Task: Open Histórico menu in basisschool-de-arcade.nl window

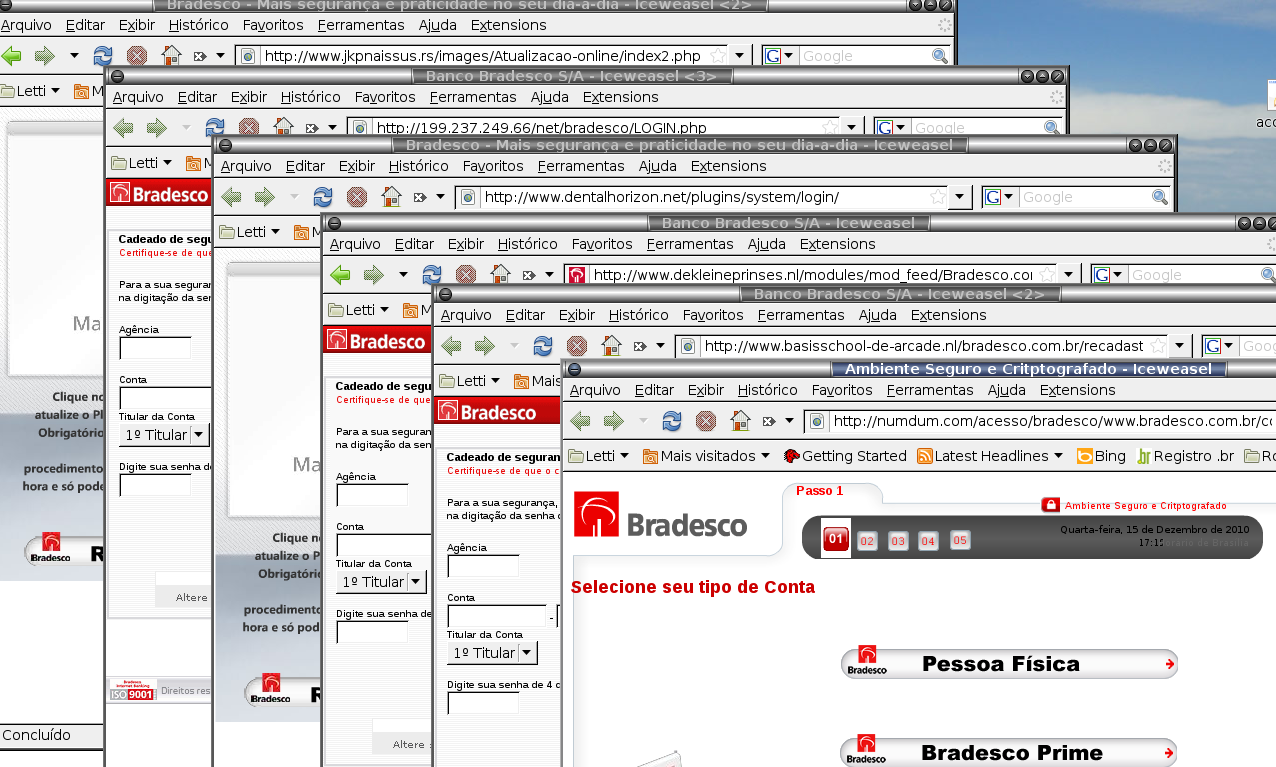Action: click(x=638, y=315)
